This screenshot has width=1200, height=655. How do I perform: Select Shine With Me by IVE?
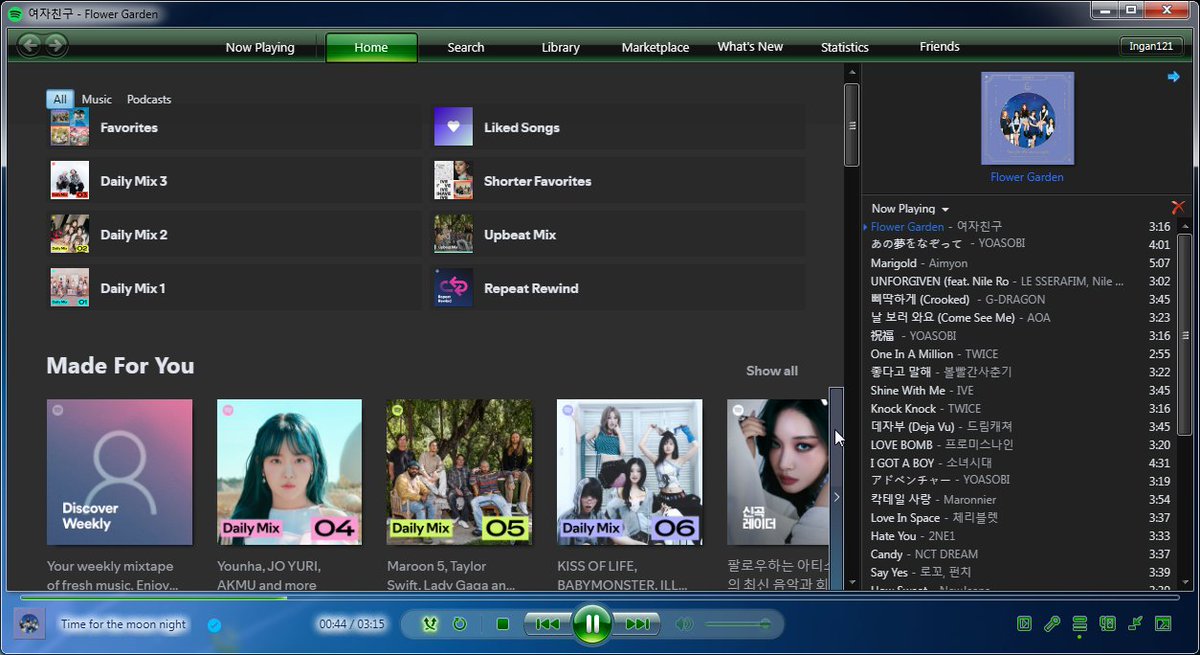click(1018, 390)
